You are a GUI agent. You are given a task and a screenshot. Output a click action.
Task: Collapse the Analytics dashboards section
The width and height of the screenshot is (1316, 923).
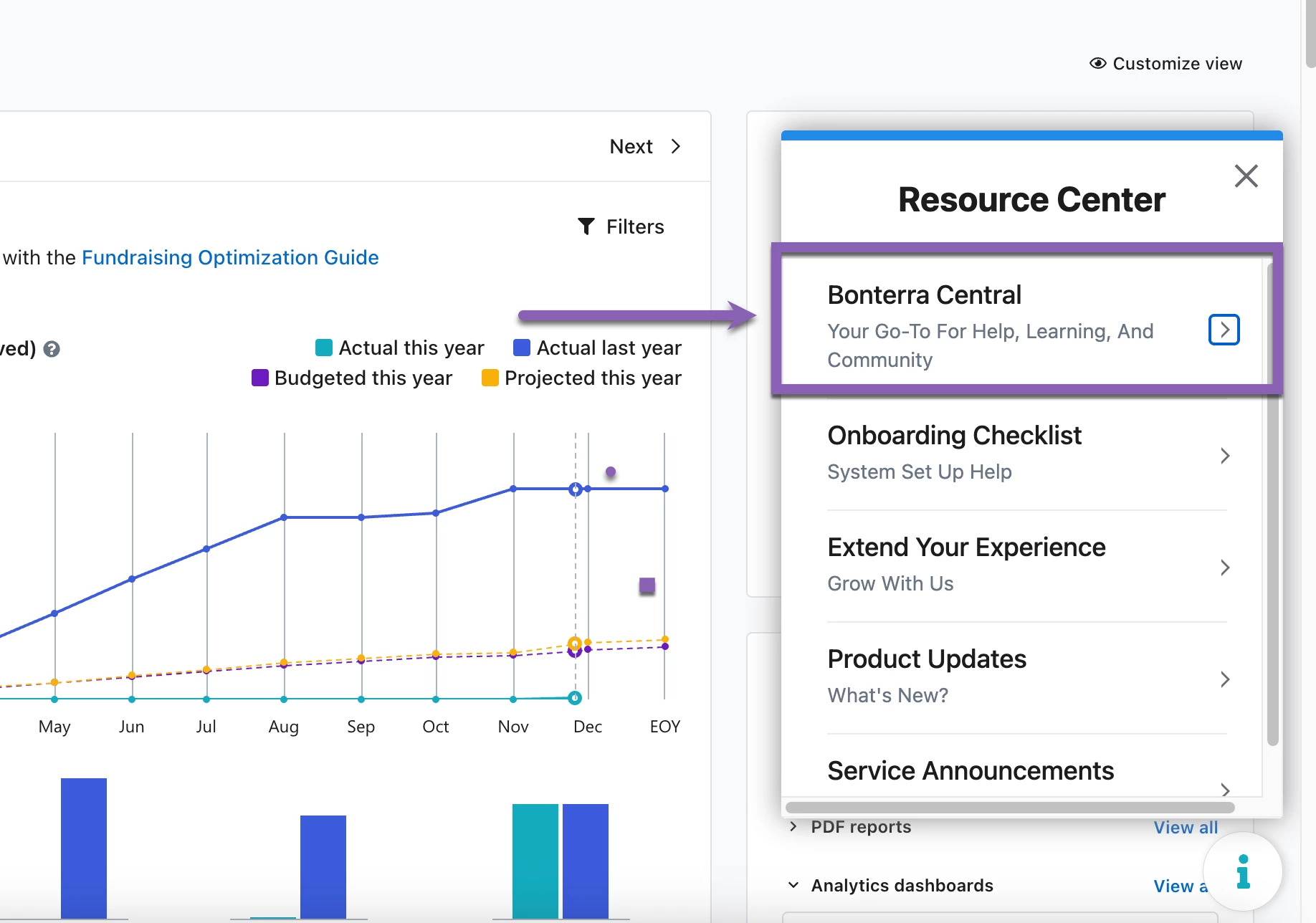[x=793, y=885]
